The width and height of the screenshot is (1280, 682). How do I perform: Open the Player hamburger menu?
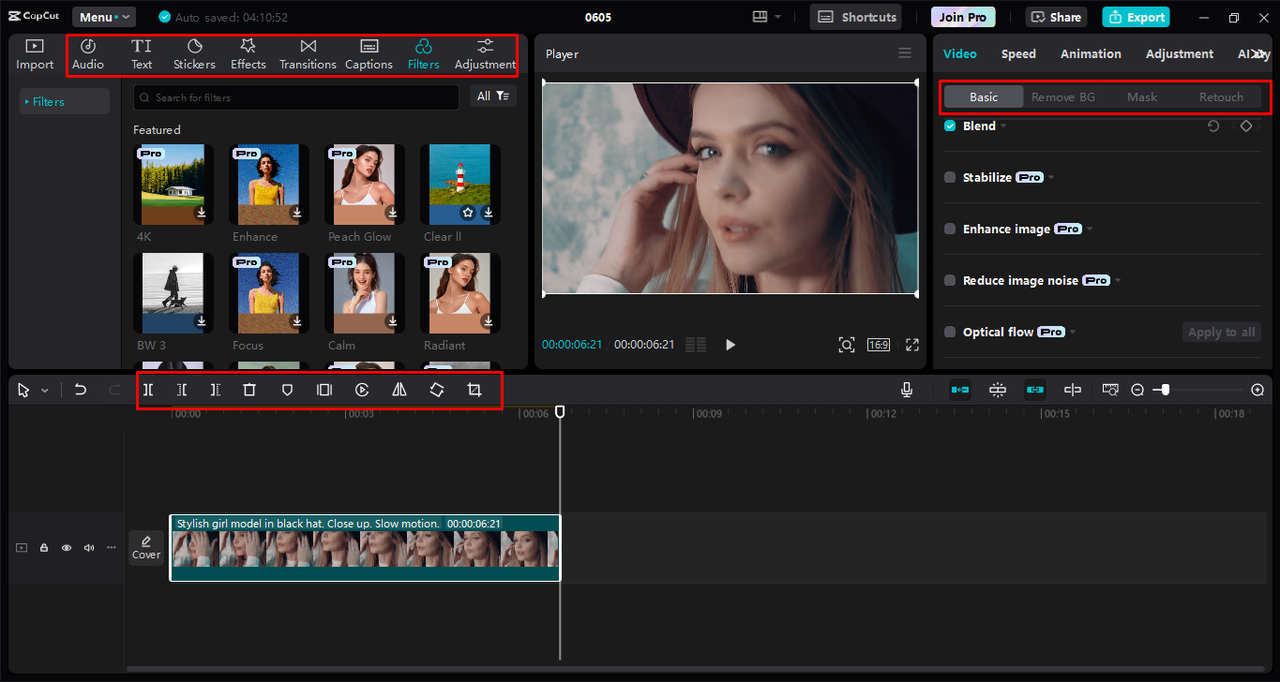905,53
